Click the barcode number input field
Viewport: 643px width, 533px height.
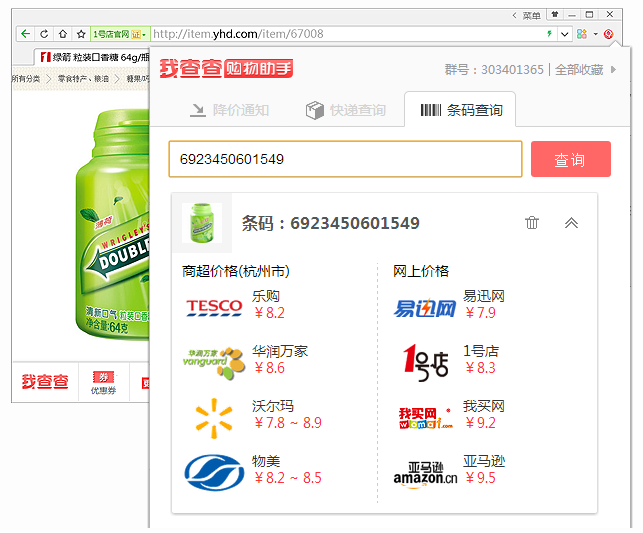click(x=345, y=159)
